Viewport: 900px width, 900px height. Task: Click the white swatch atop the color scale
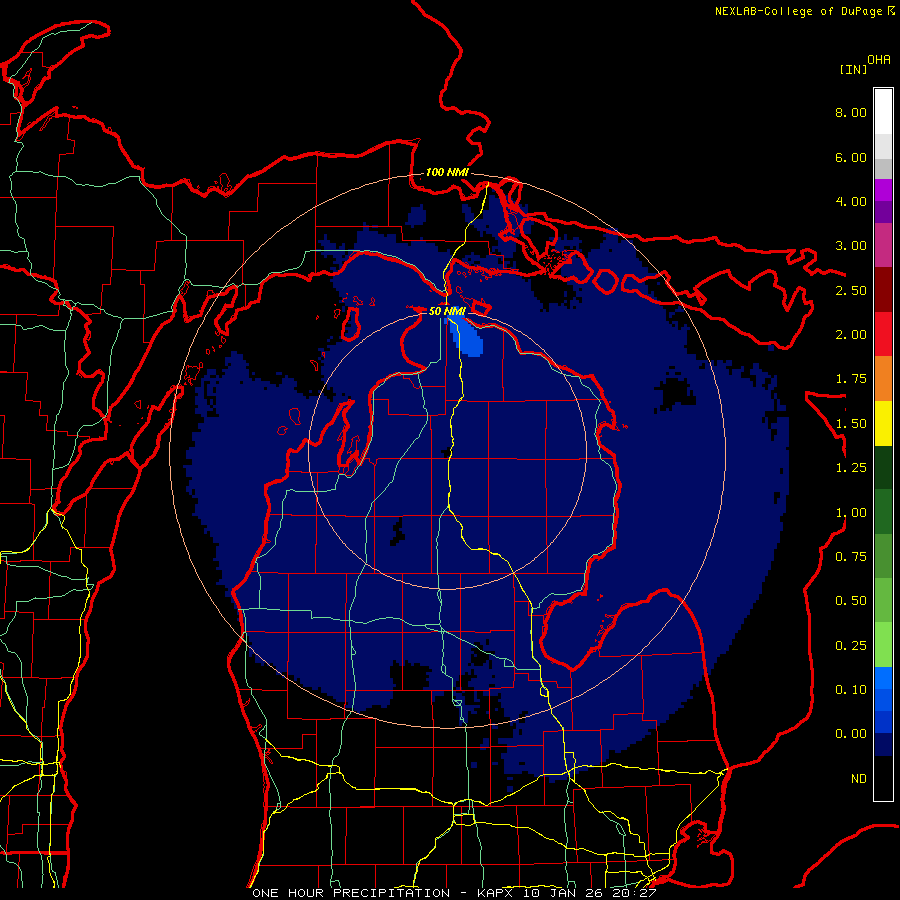coord(883,112)
